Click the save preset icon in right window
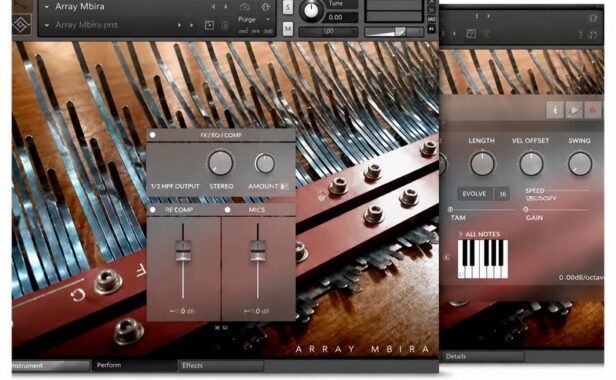Image resolution: width=616 pixels, height=380 pixels. point(471,33)
